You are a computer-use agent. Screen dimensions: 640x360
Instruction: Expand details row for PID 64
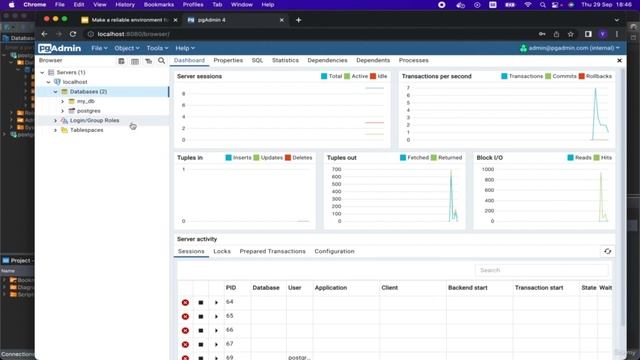coord(216,302)
